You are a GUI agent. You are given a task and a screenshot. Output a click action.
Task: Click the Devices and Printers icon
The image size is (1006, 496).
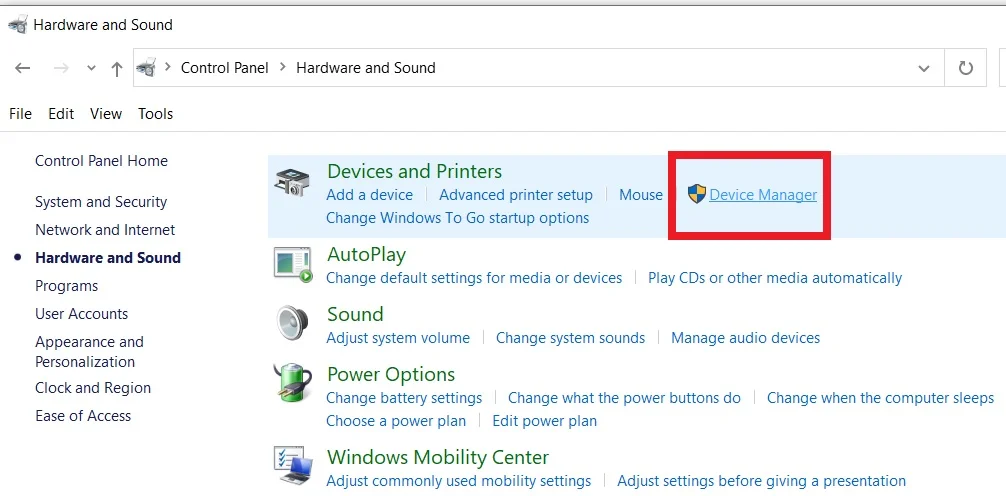(293, 182)
